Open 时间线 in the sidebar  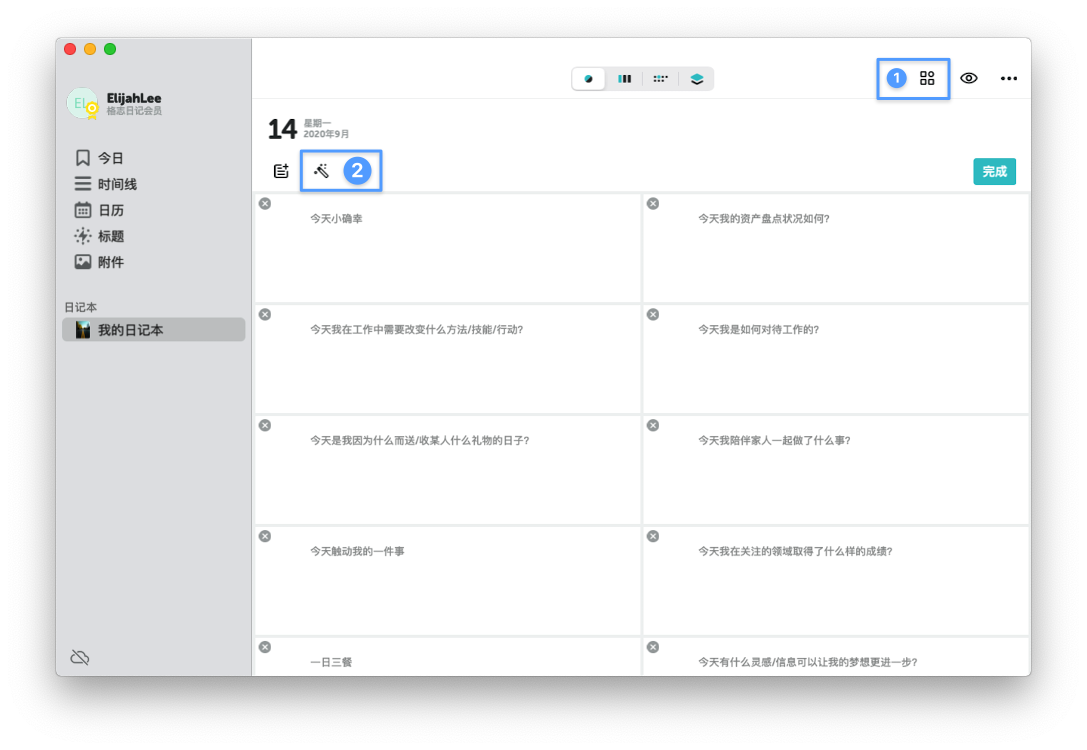116,184
